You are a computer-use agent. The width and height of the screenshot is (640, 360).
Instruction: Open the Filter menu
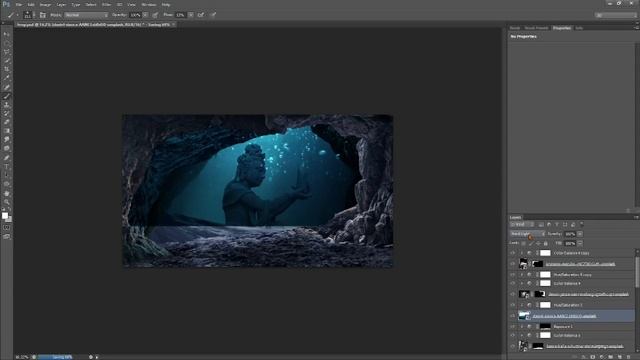click(x=106, y=4)
